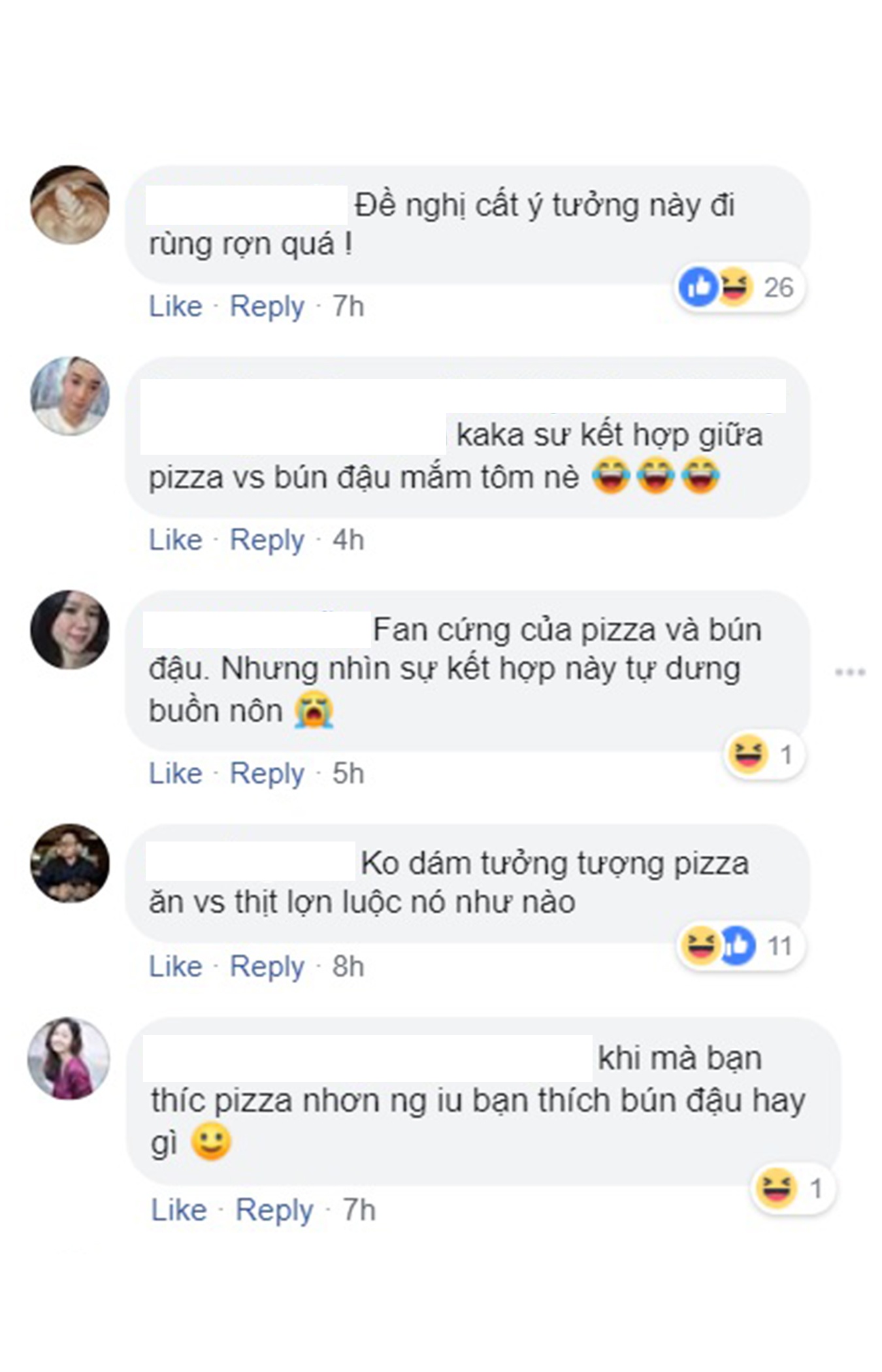Open the bottom commenter's avatar, woman in purple top
The width and height of the screenshot is (882, 1372).
[x=69, y=1058]
